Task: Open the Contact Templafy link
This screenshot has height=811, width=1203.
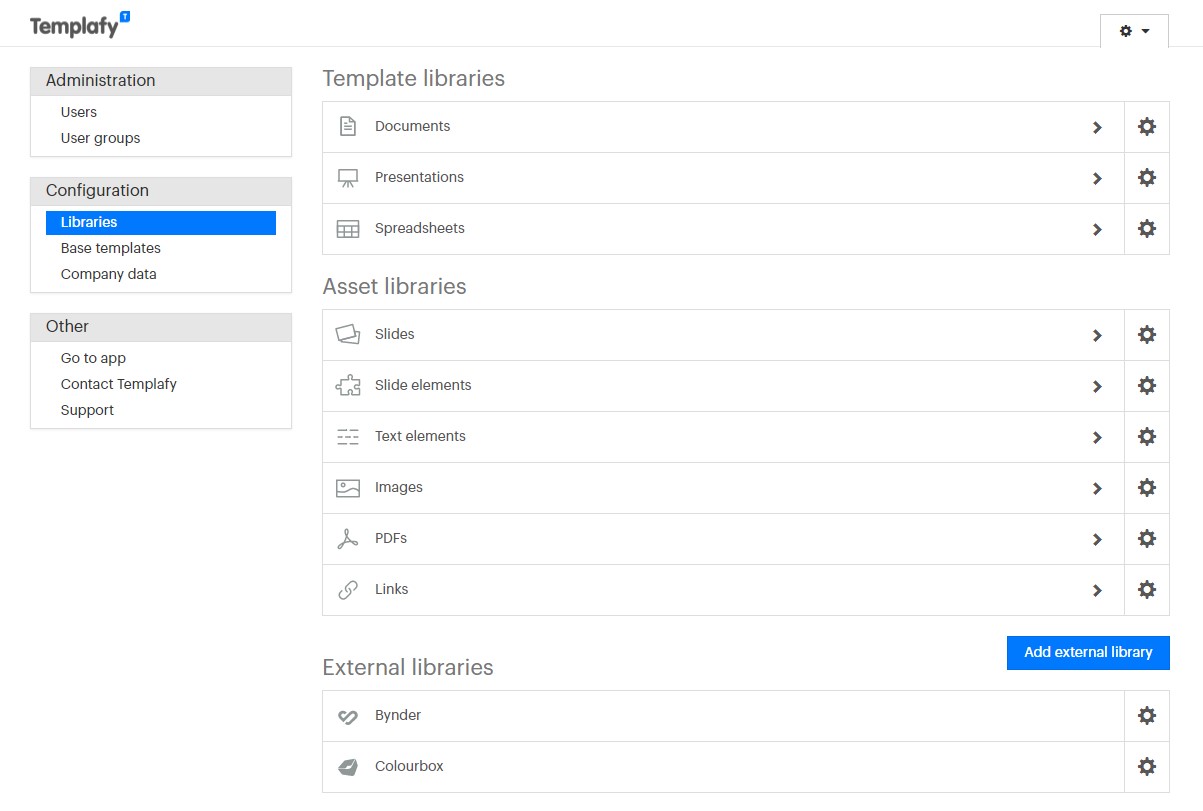Action: [x=119, y=384]
